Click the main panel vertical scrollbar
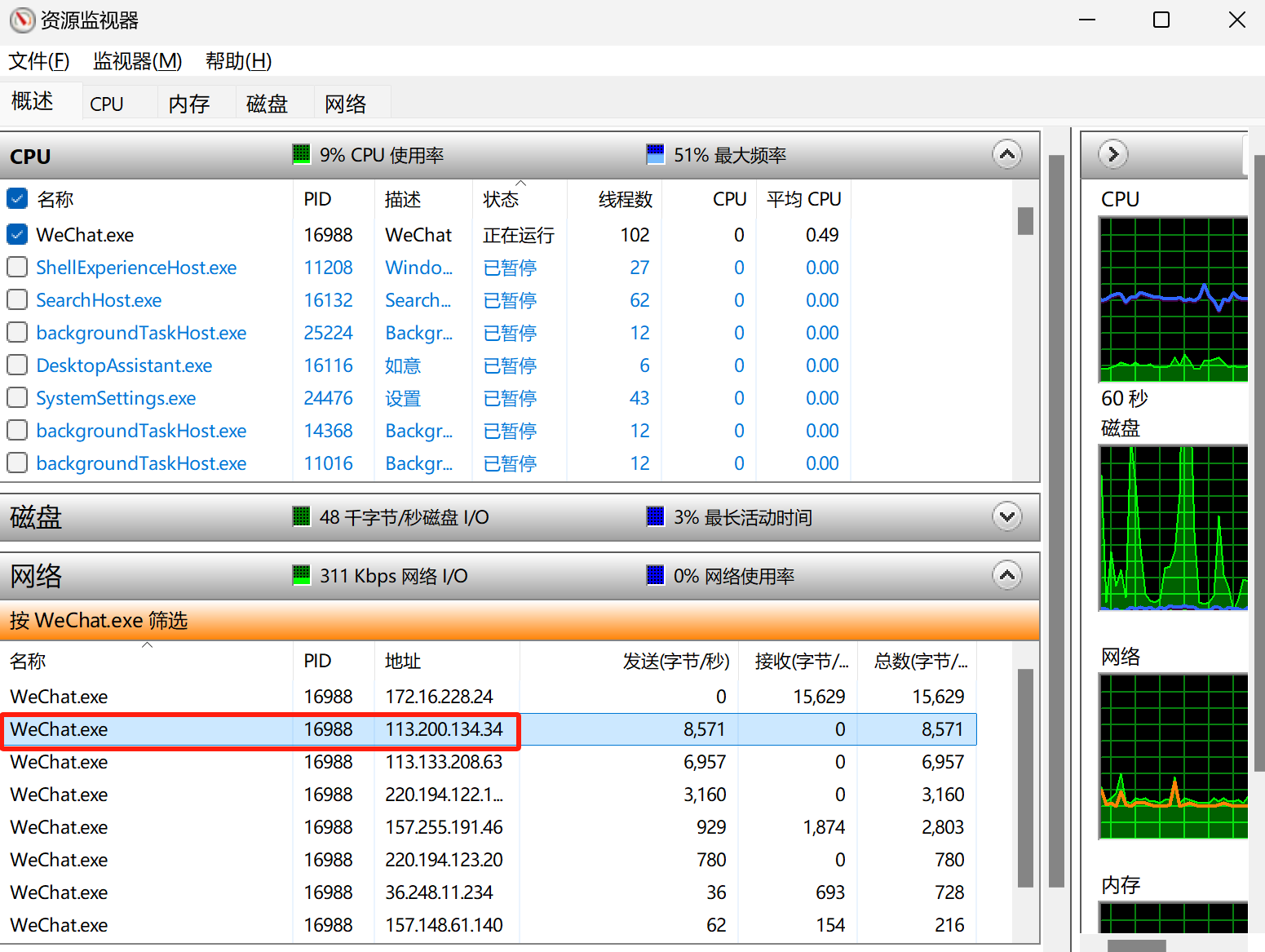Screen dimensions: 1265x952 click(1056, 520)
